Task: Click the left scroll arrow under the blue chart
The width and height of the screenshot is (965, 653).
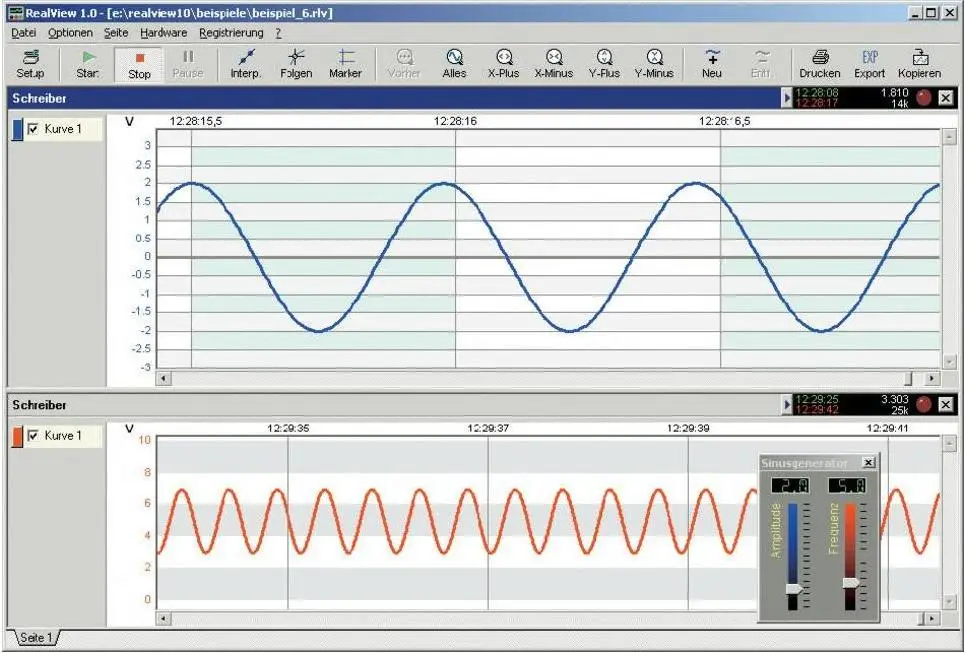Action: [x=163, y=378]
